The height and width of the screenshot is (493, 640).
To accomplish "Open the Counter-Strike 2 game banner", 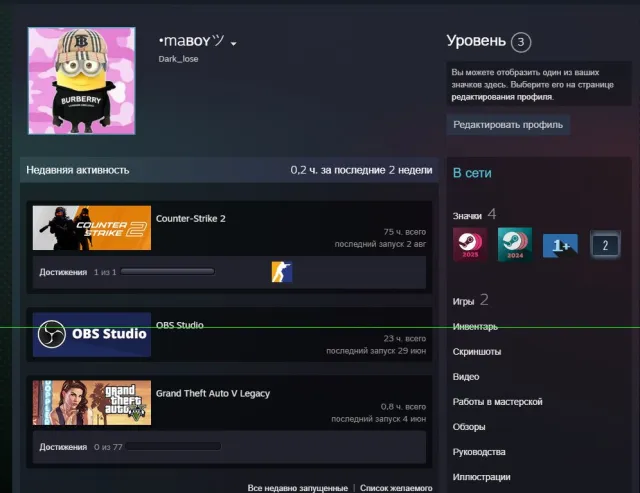I will [x=92, y=228].
